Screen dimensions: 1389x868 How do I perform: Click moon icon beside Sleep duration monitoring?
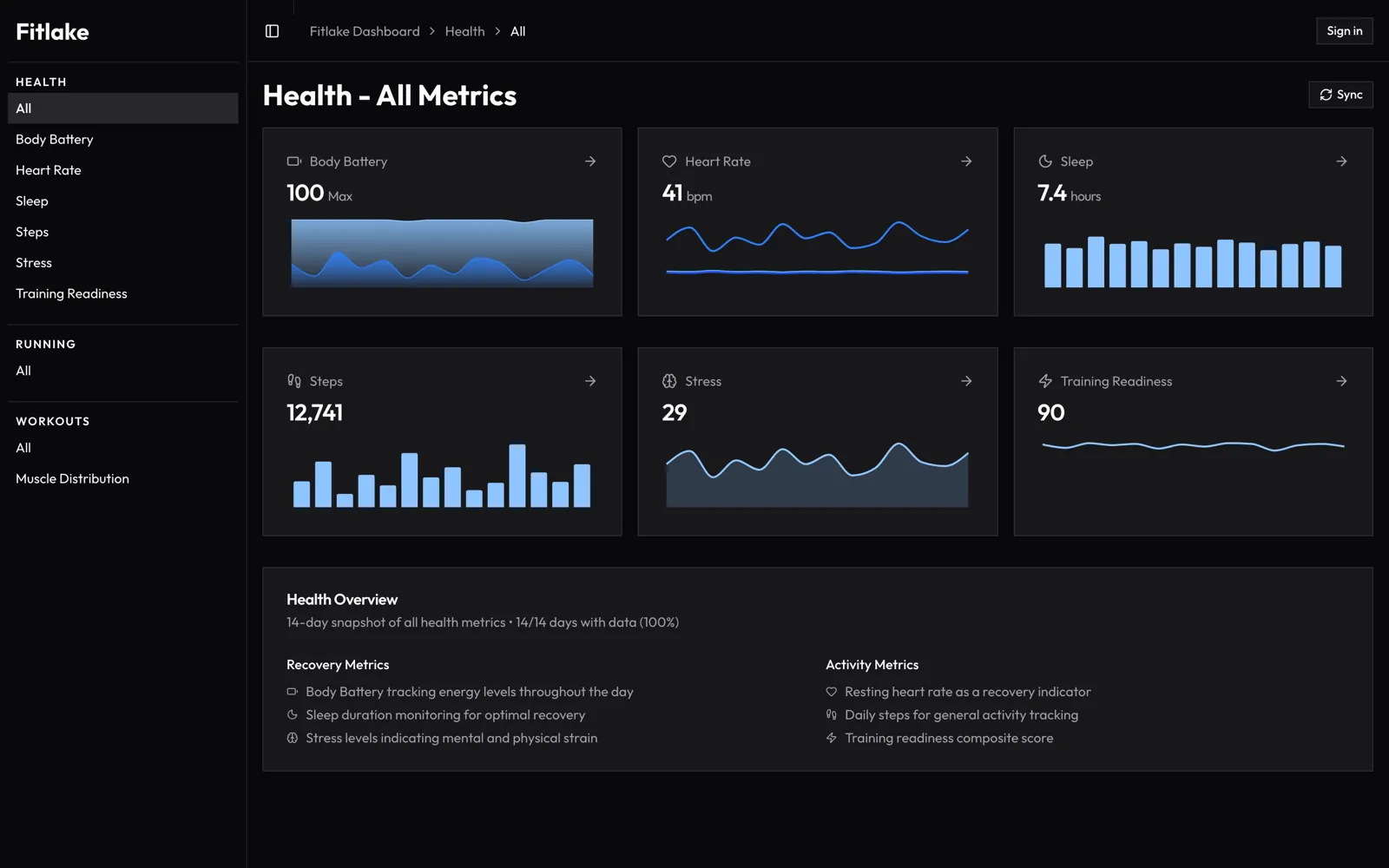pos(293,715)
